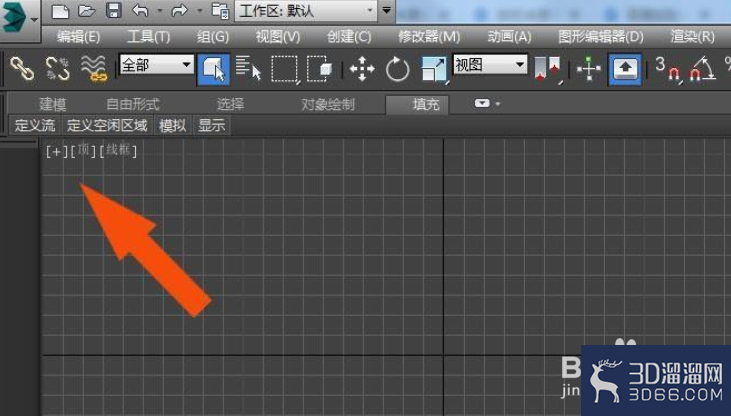Open the 组(G) menu
The height and width of the screenshot is (416, 731).
213,37
